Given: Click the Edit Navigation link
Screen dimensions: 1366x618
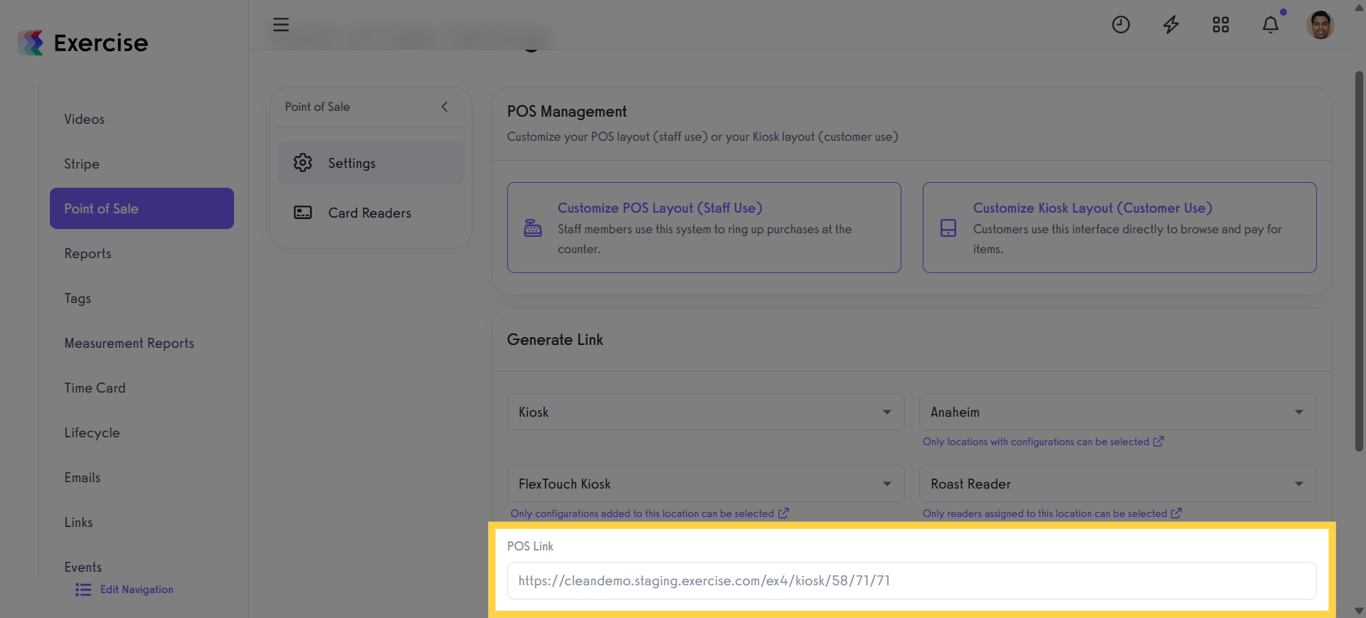Looking at the screenshot, I should pyautogui.click(x=136, y=590).
